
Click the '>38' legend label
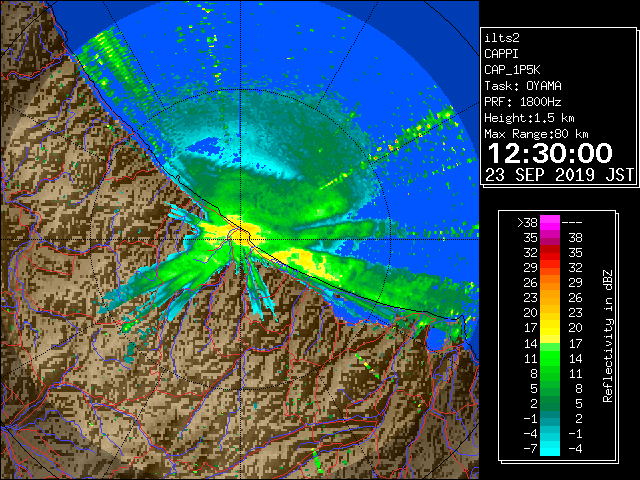tap(527, 222)
